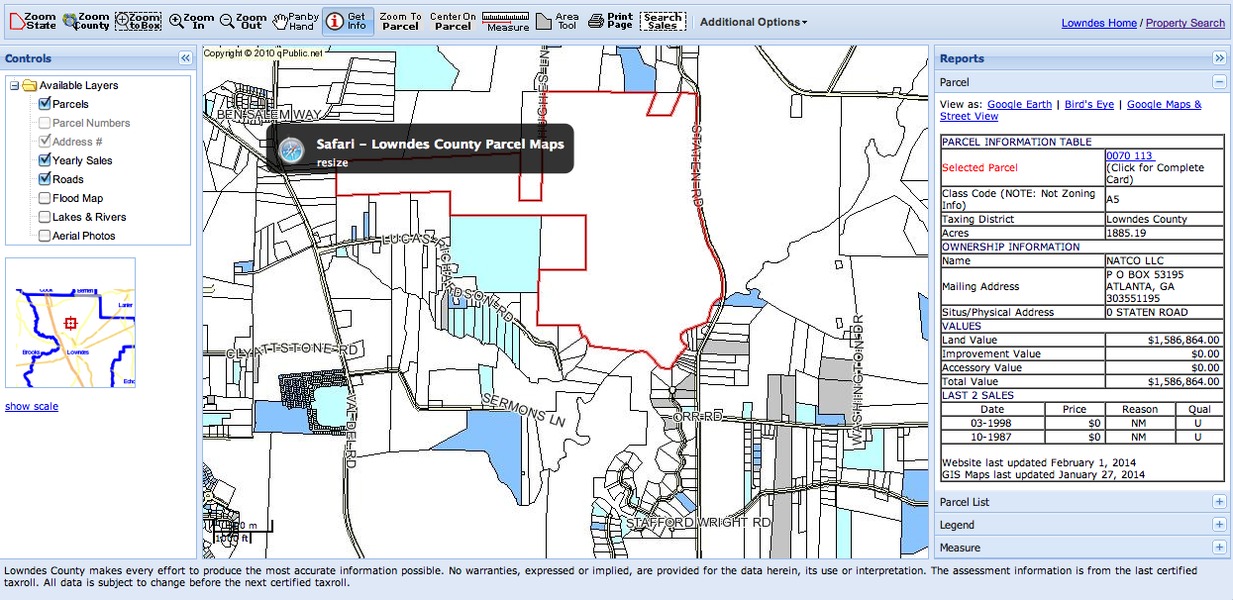1233x600 pixels.
Task: Open the Property Search link
Action: click(1185, 23)
